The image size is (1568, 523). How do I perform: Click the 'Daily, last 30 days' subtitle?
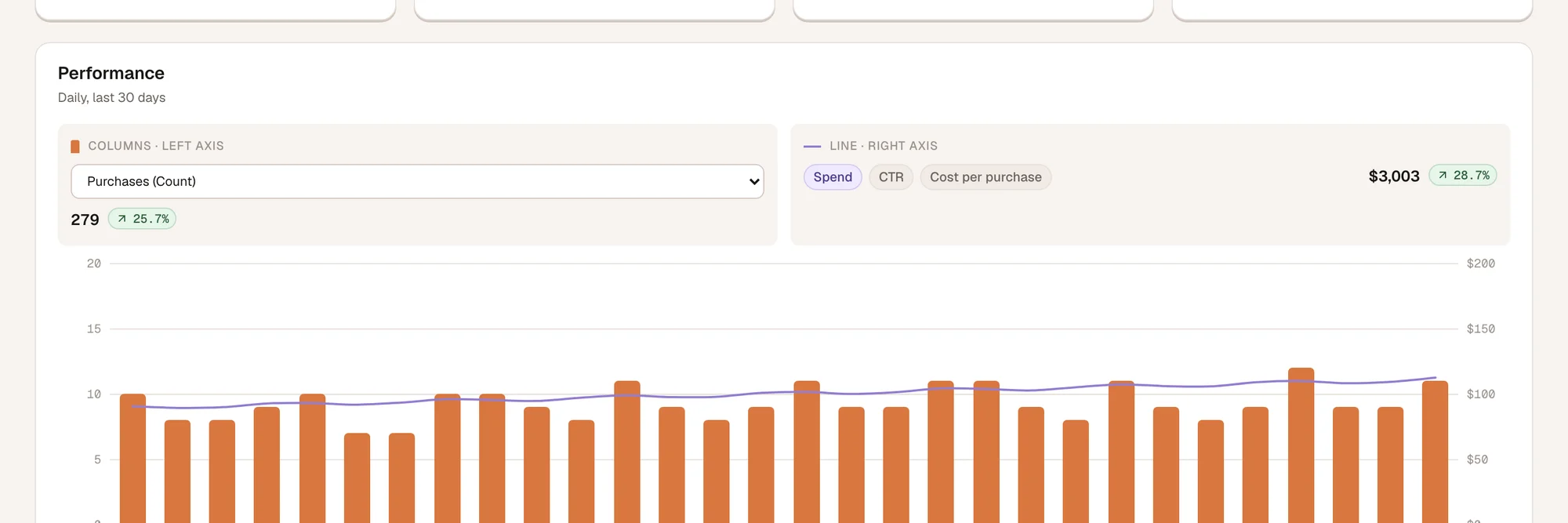pos(111,97)
